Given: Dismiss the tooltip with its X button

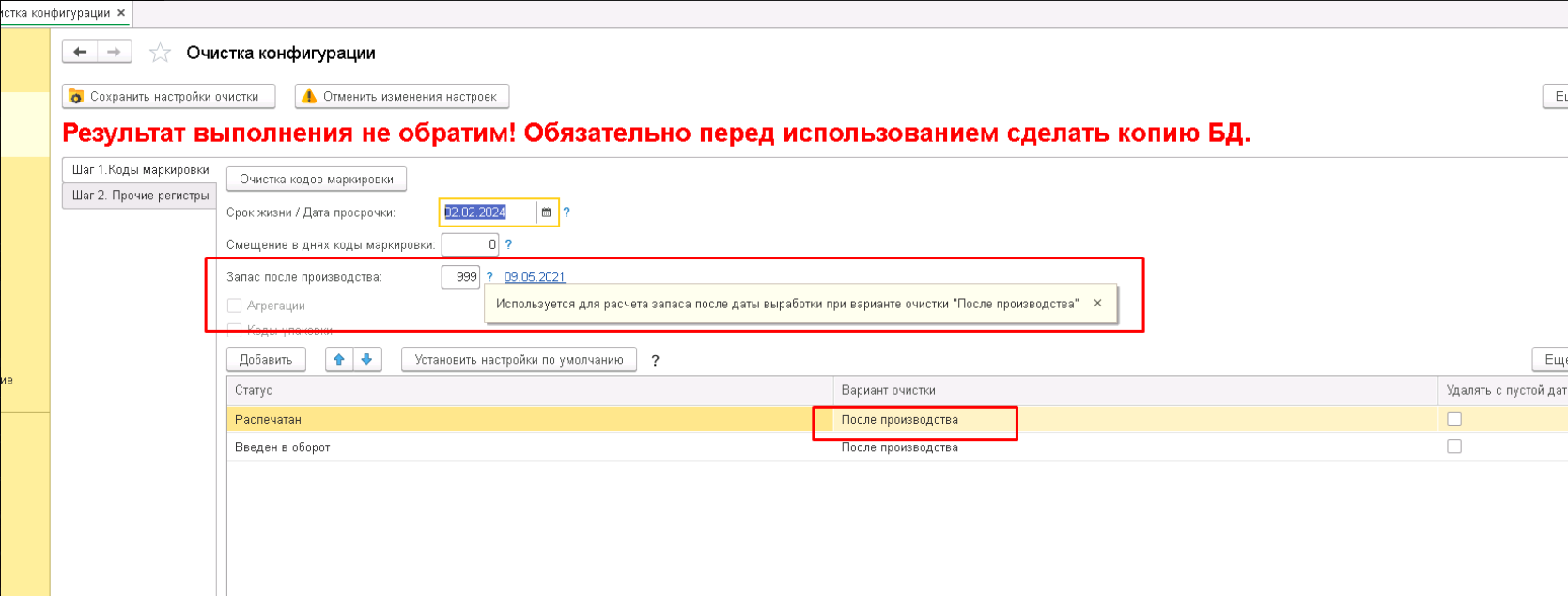Looking at the screenshot, I should (x=1097, y=303).
